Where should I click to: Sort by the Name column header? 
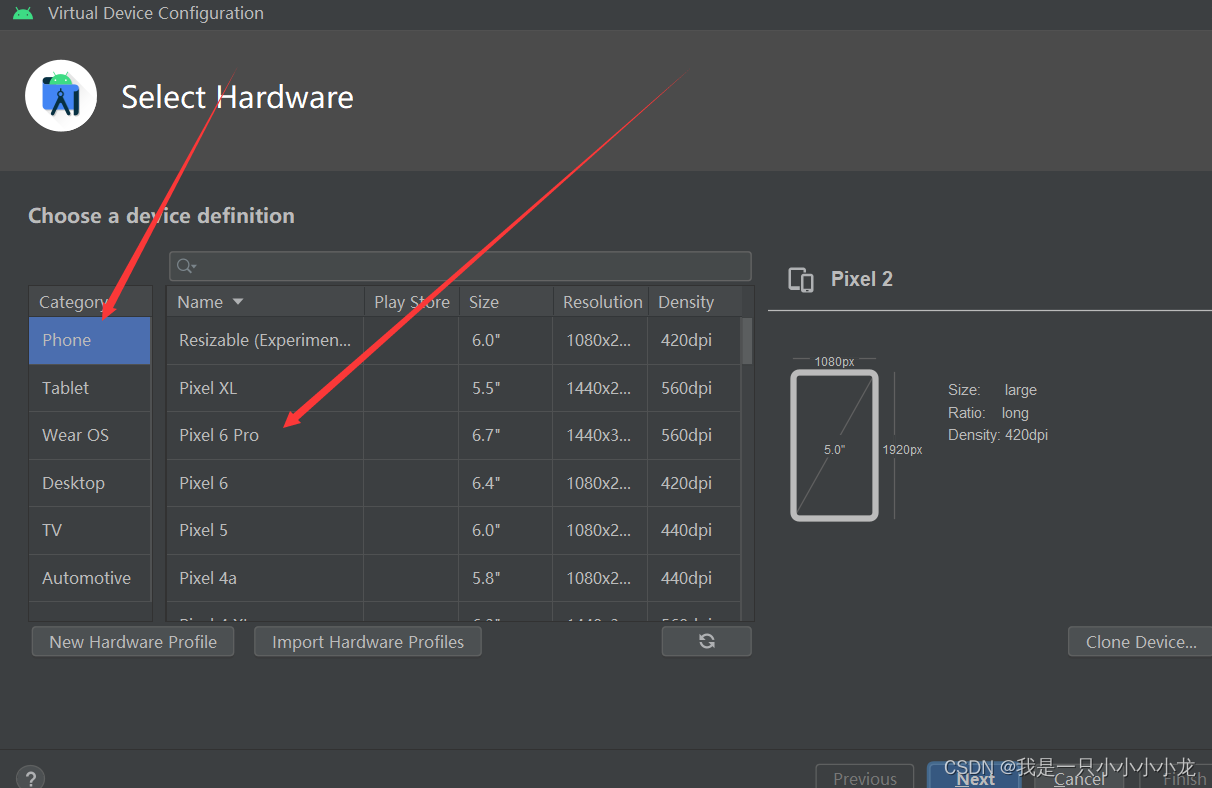pyautogui.click(x=266, y=302)
